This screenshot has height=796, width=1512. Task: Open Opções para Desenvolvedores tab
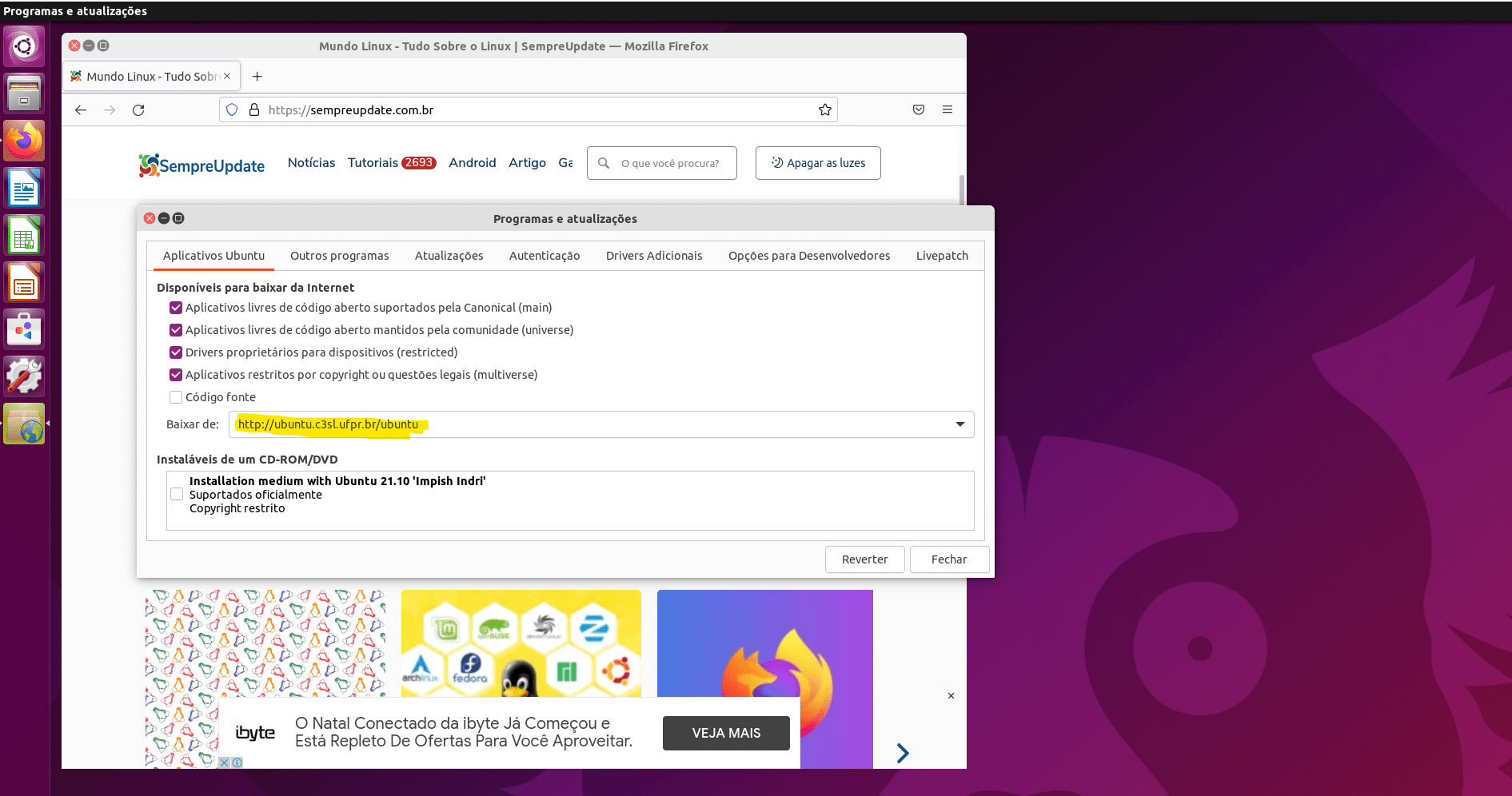809,256
